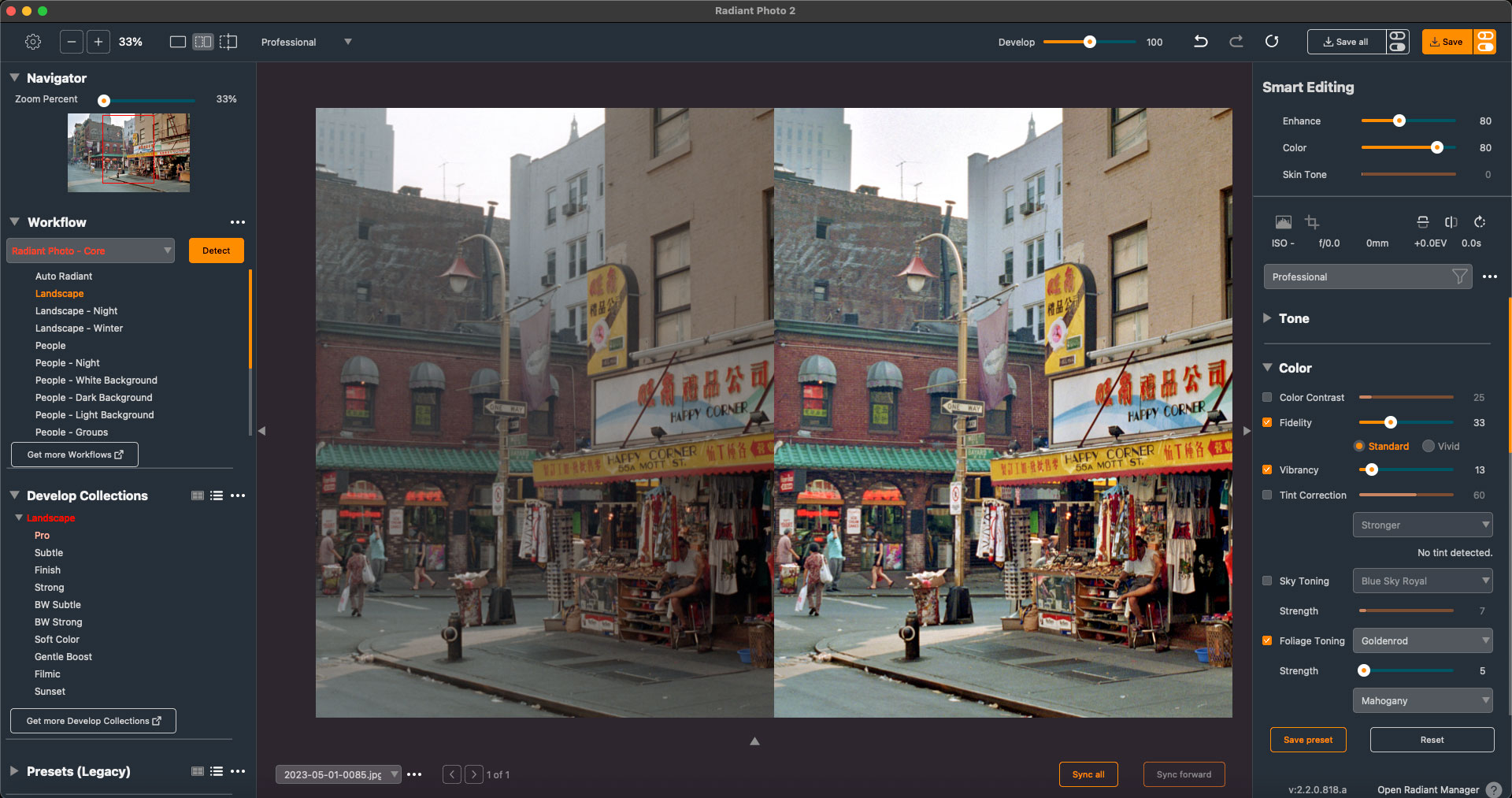Click the reset circular arrow icon

pos(1272,42)
